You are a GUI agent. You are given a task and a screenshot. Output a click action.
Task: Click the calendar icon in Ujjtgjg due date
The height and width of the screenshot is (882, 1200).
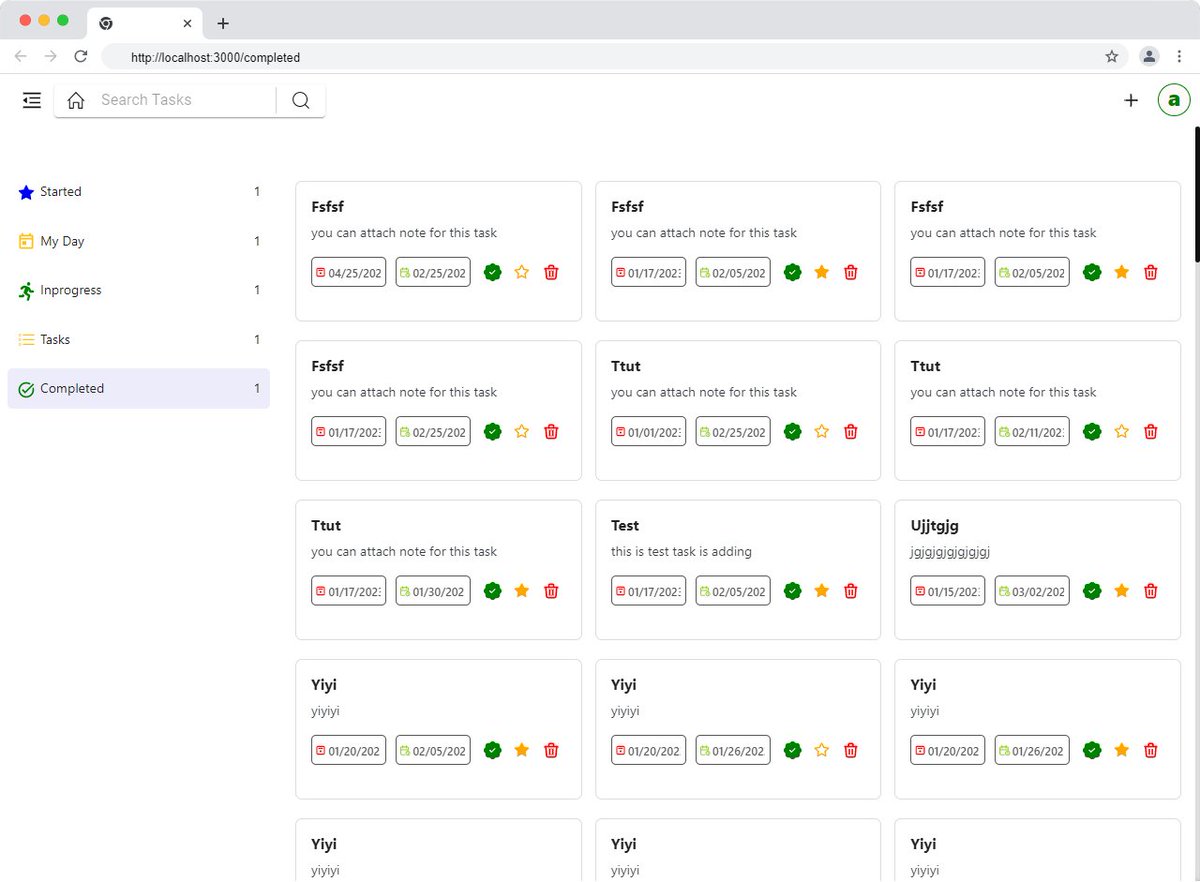point(1005,591)
